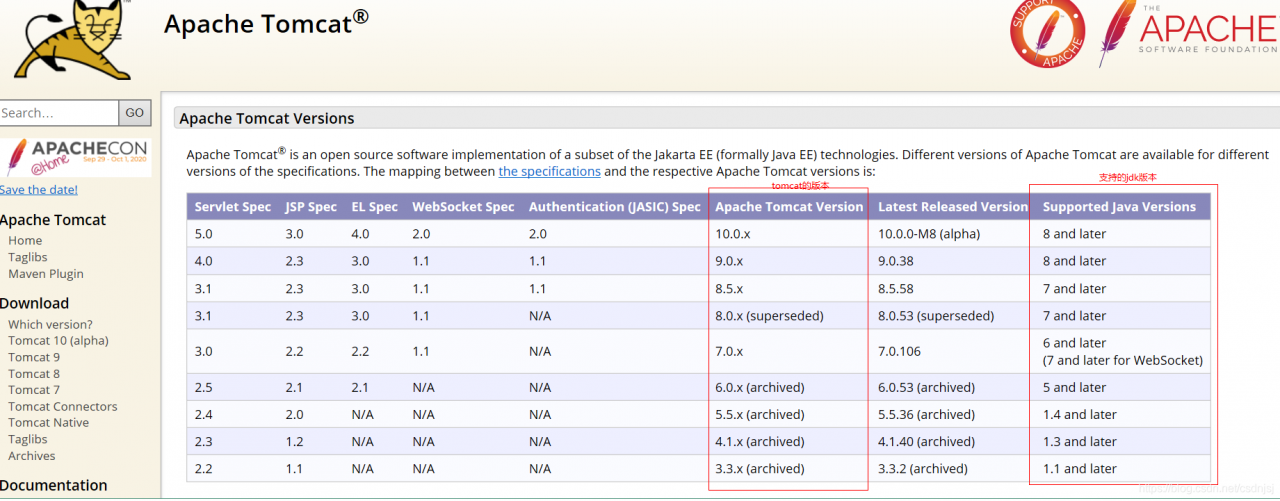The width and height of the screenshot is (1280, 501).
Task: Focus the Search input field
Action: coord(59,113)
